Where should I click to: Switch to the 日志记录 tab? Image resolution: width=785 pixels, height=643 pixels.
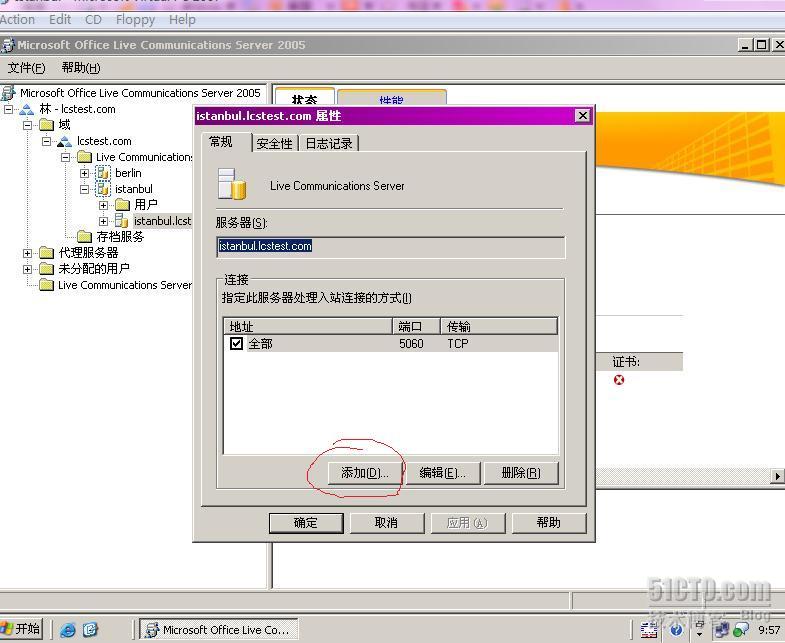[x=329, y=144]
